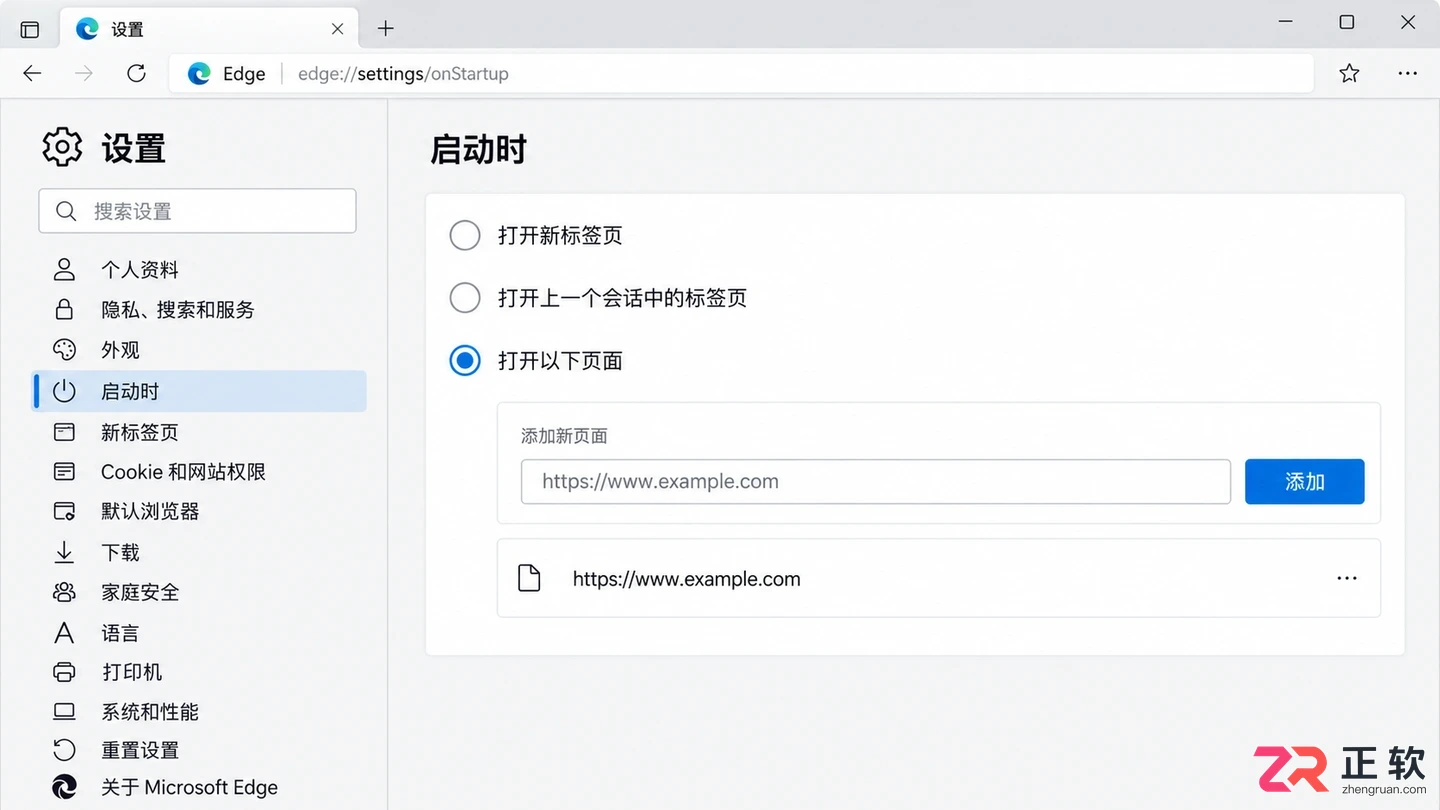Image resolution: width=1440 pixels, height=810 pixels.
Task: Open 重置设置 section
Action: tap(200, 750)
